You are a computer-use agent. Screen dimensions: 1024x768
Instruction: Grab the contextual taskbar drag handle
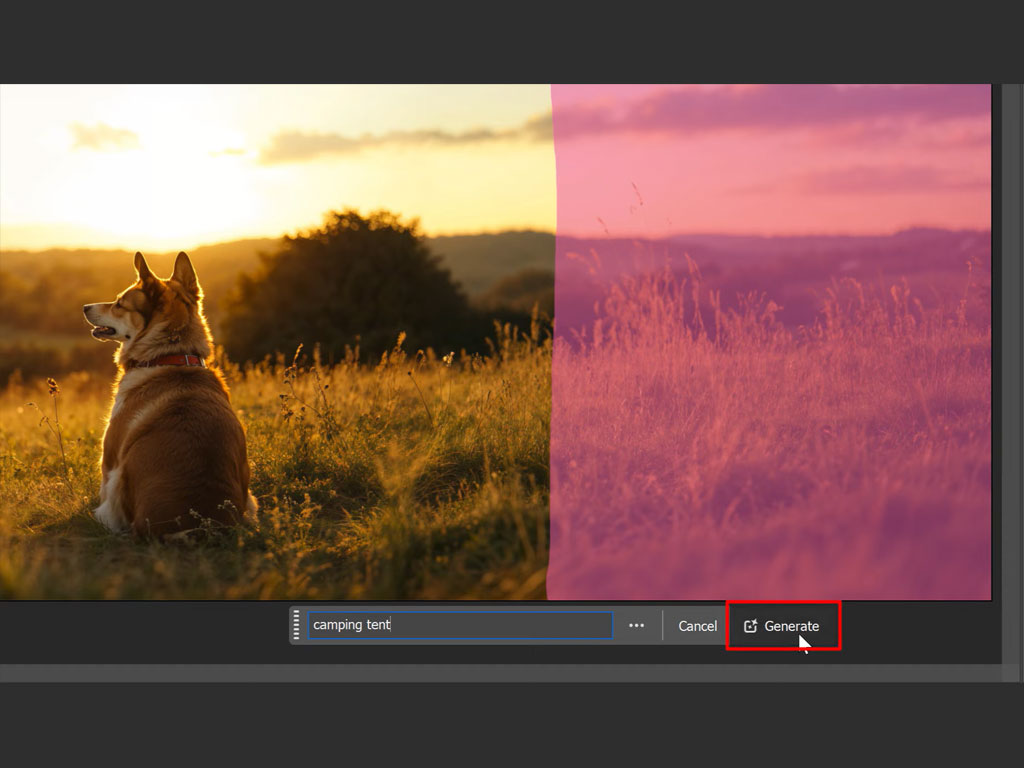[296, 625]
